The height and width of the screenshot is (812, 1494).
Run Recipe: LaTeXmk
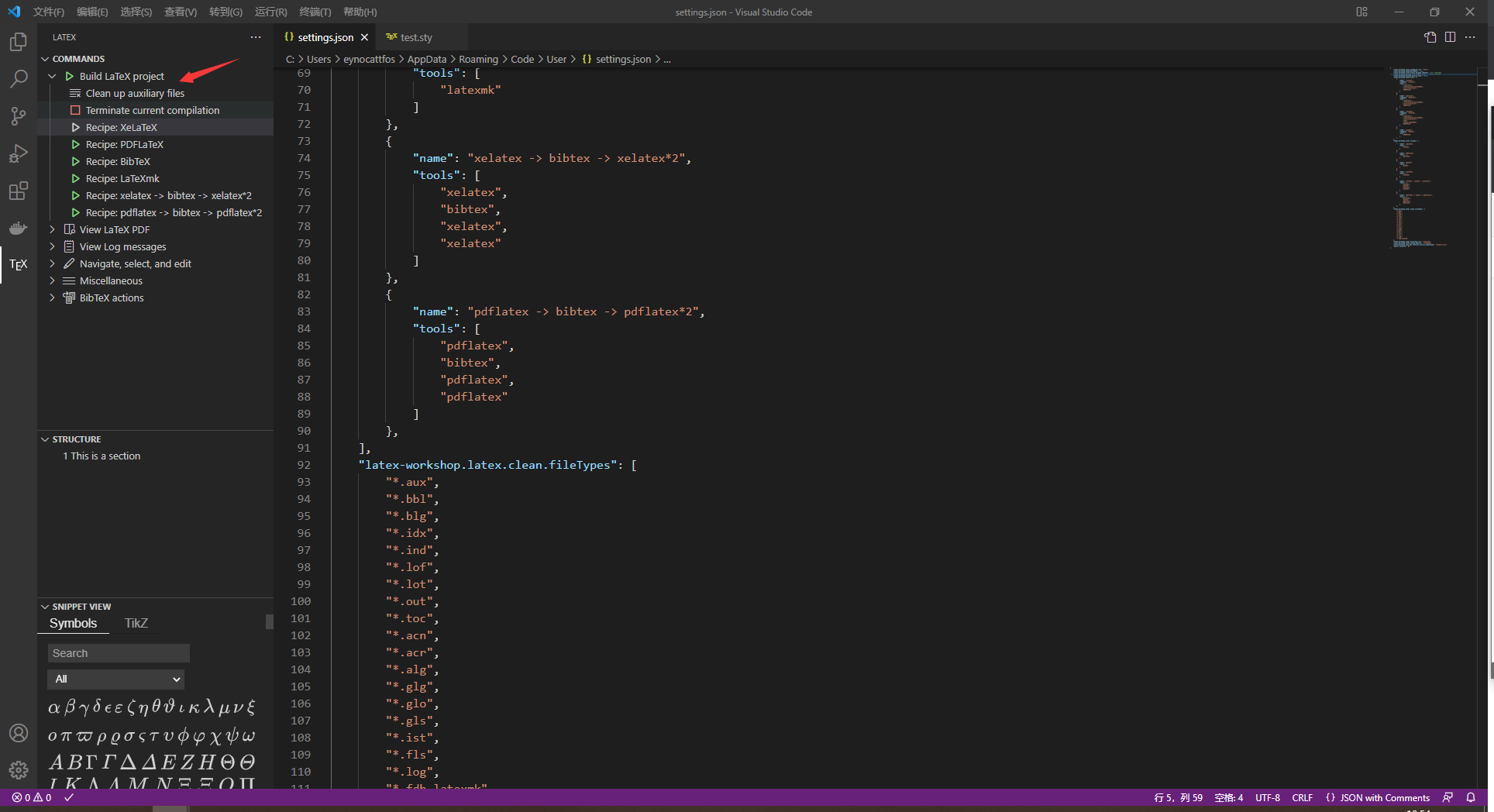[122, 178]
